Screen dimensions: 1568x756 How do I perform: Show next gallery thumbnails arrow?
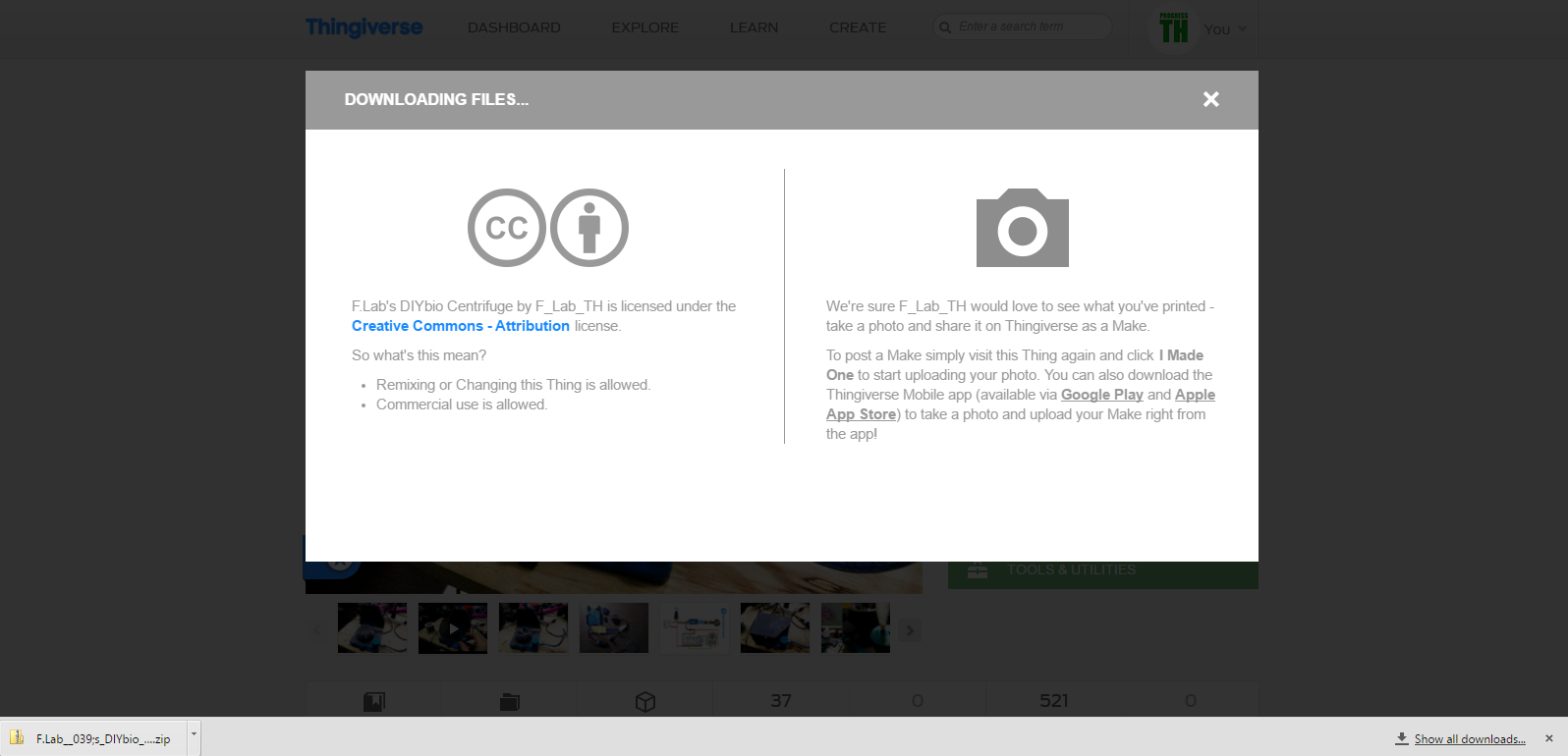(x=911, y=630)
